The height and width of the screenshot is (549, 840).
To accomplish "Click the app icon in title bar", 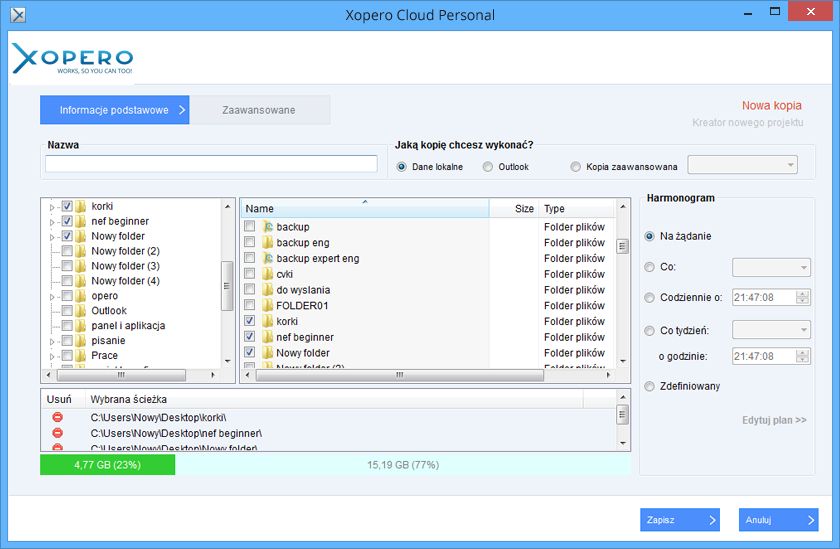I will [18, 14].
